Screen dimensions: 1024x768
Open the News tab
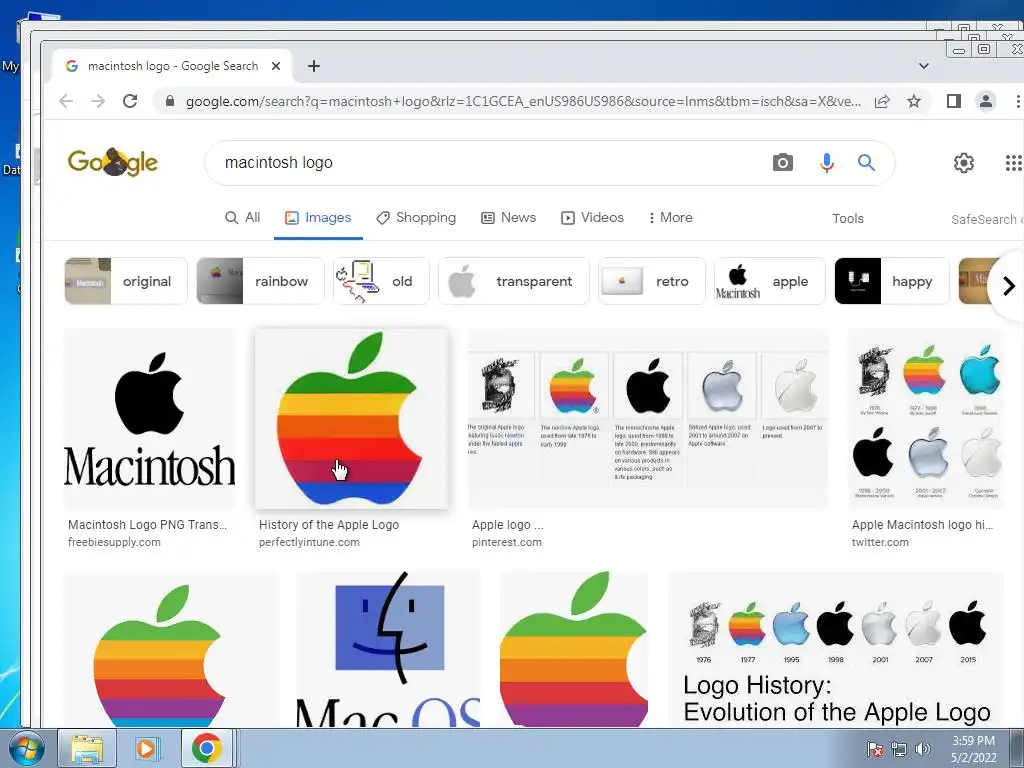[x=508, y=217]
